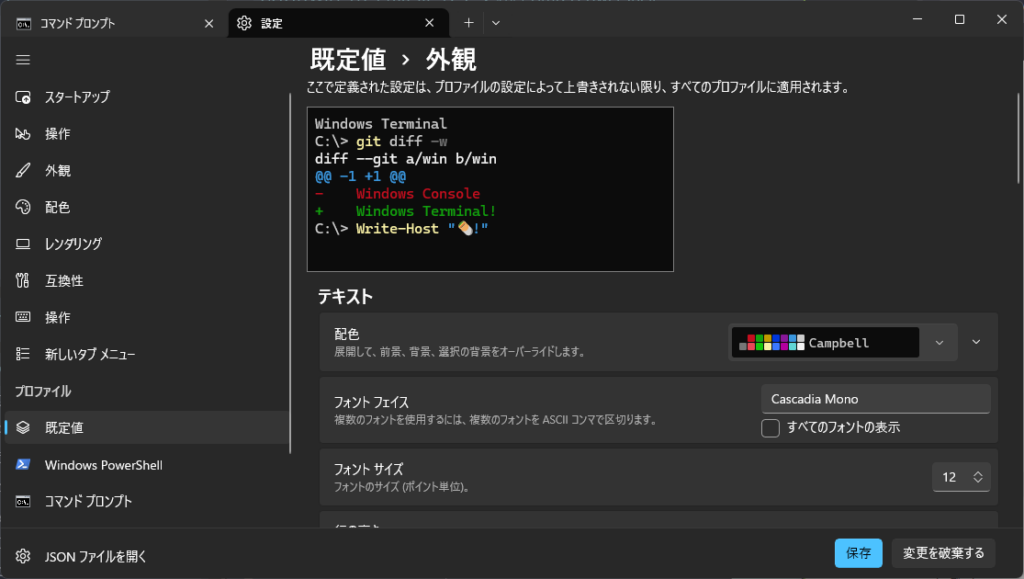The height and width of the screenshot is (579, 1024).
Task: Open the Campbell color scheme dropdown
Action: tap(938, 342)
